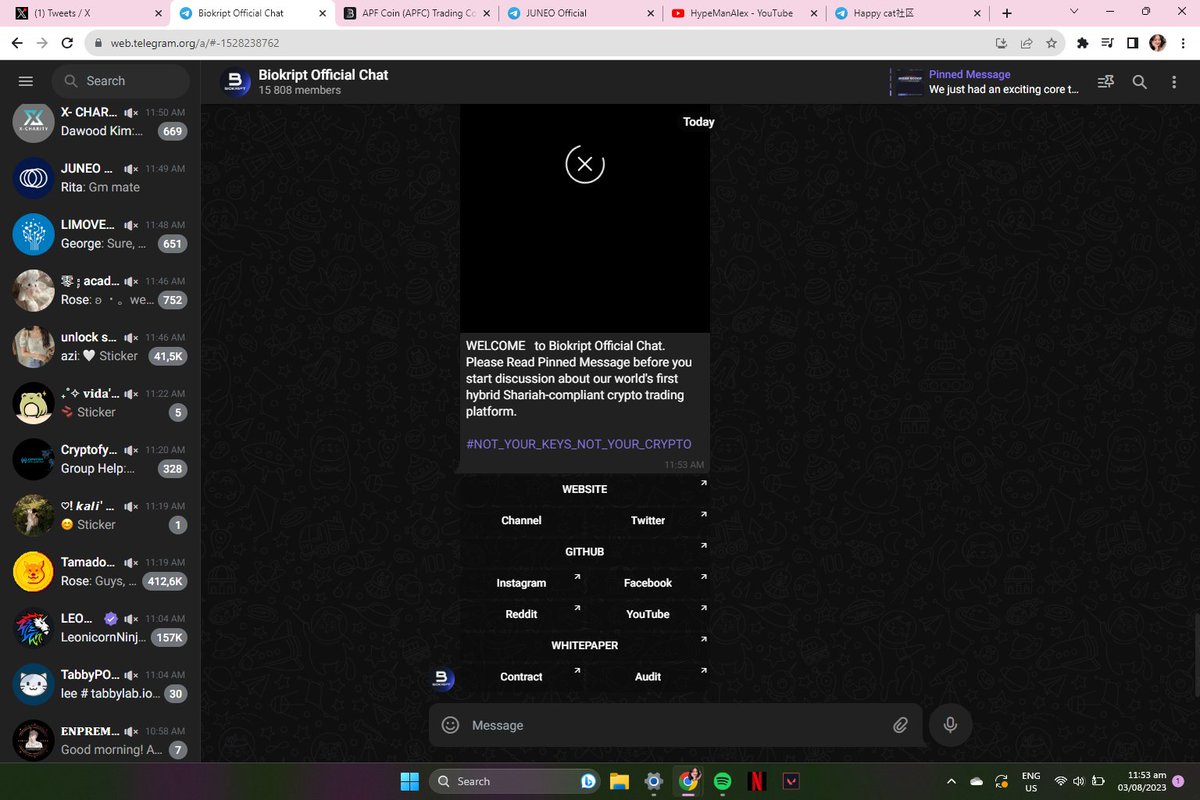The image size is (1200, 800).
Task: Bookmark this page star icon
Action: point(1051,43)
